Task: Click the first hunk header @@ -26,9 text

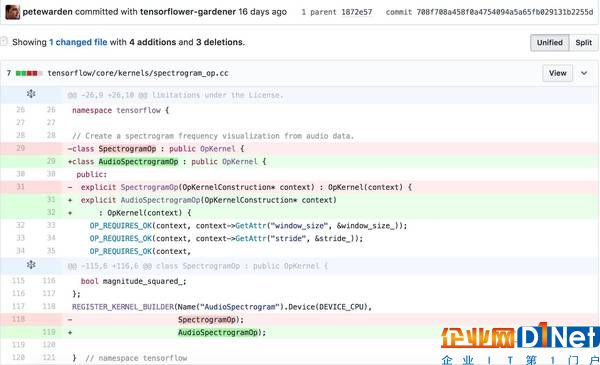Action: coord(175,95)
